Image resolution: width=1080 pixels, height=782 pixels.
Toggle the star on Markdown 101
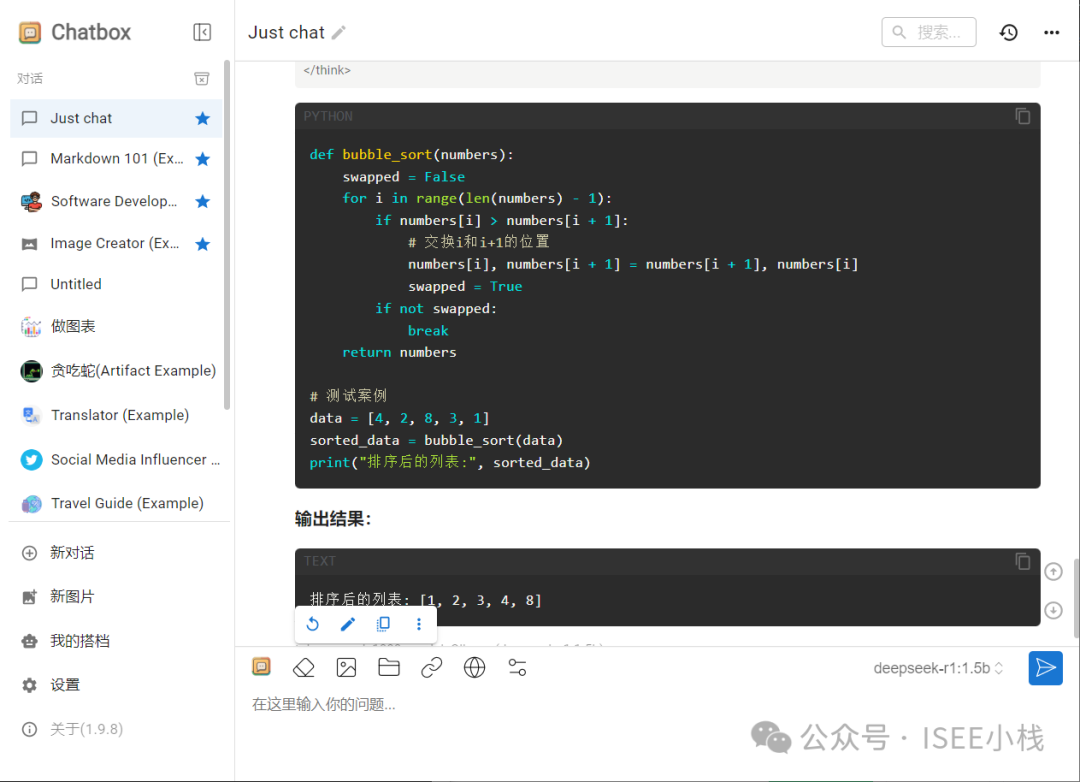[x=202, y=159]
